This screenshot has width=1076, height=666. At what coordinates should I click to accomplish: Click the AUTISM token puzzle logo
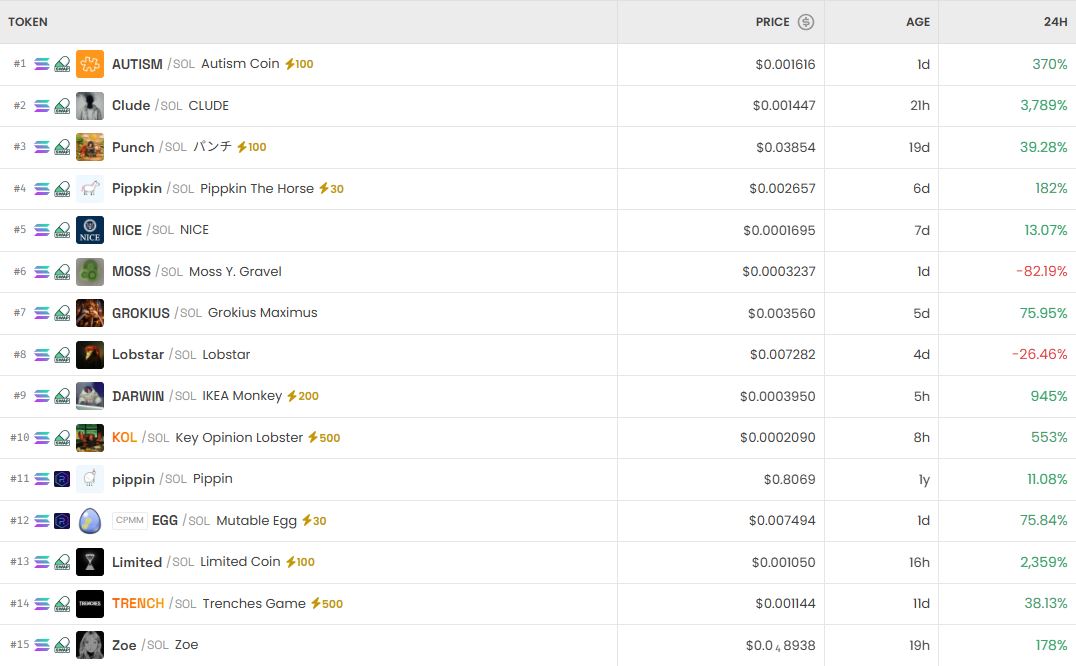90,64
